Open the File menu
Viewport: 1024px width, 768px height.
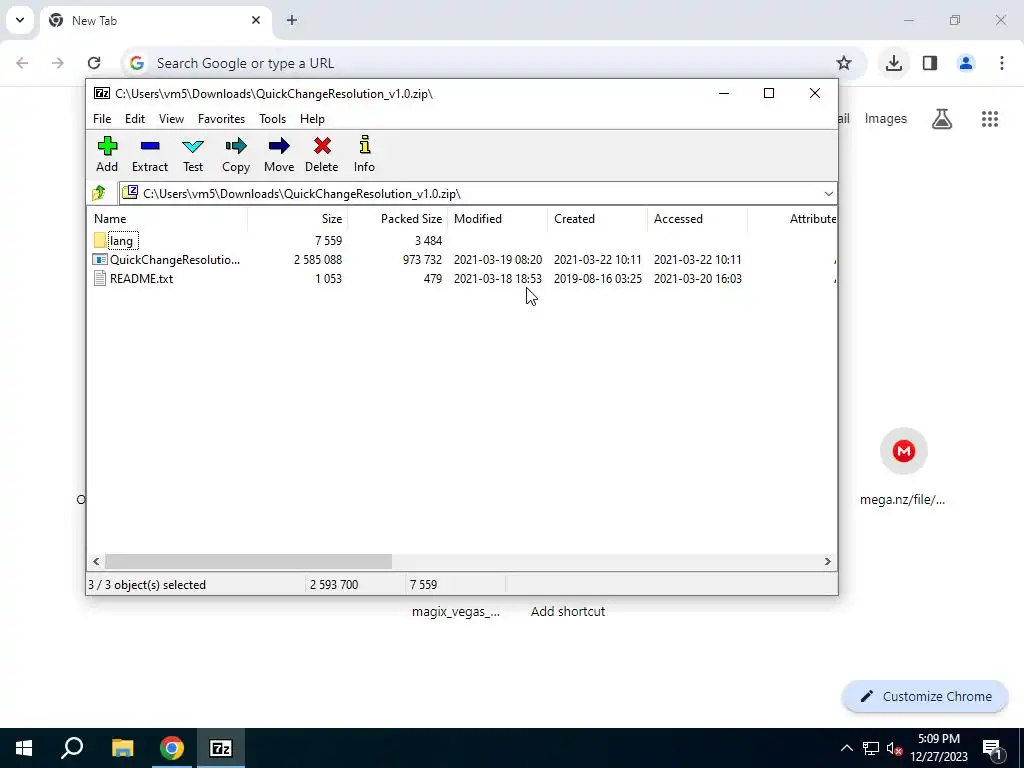pyautogui.click(x=102, y=119)
